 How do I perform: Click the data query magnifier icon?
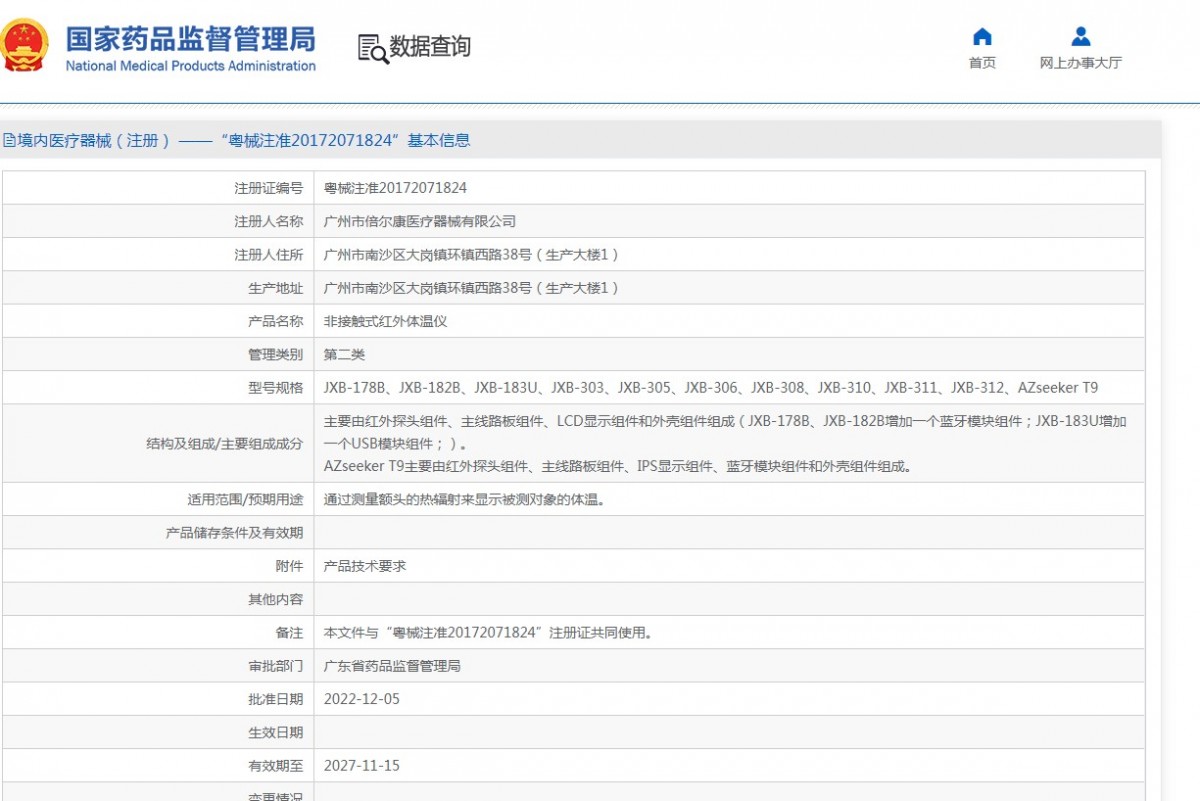coord(373,48)
